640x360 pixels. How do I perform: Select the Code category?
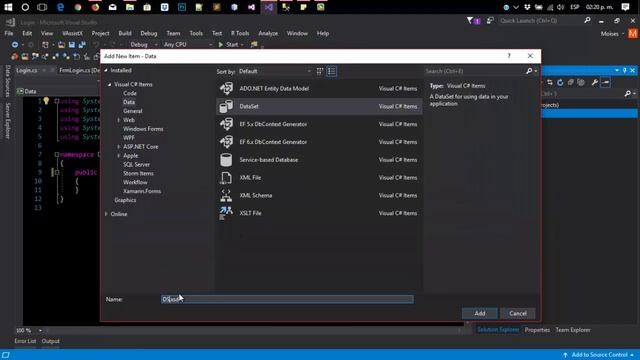coord(130,93)
